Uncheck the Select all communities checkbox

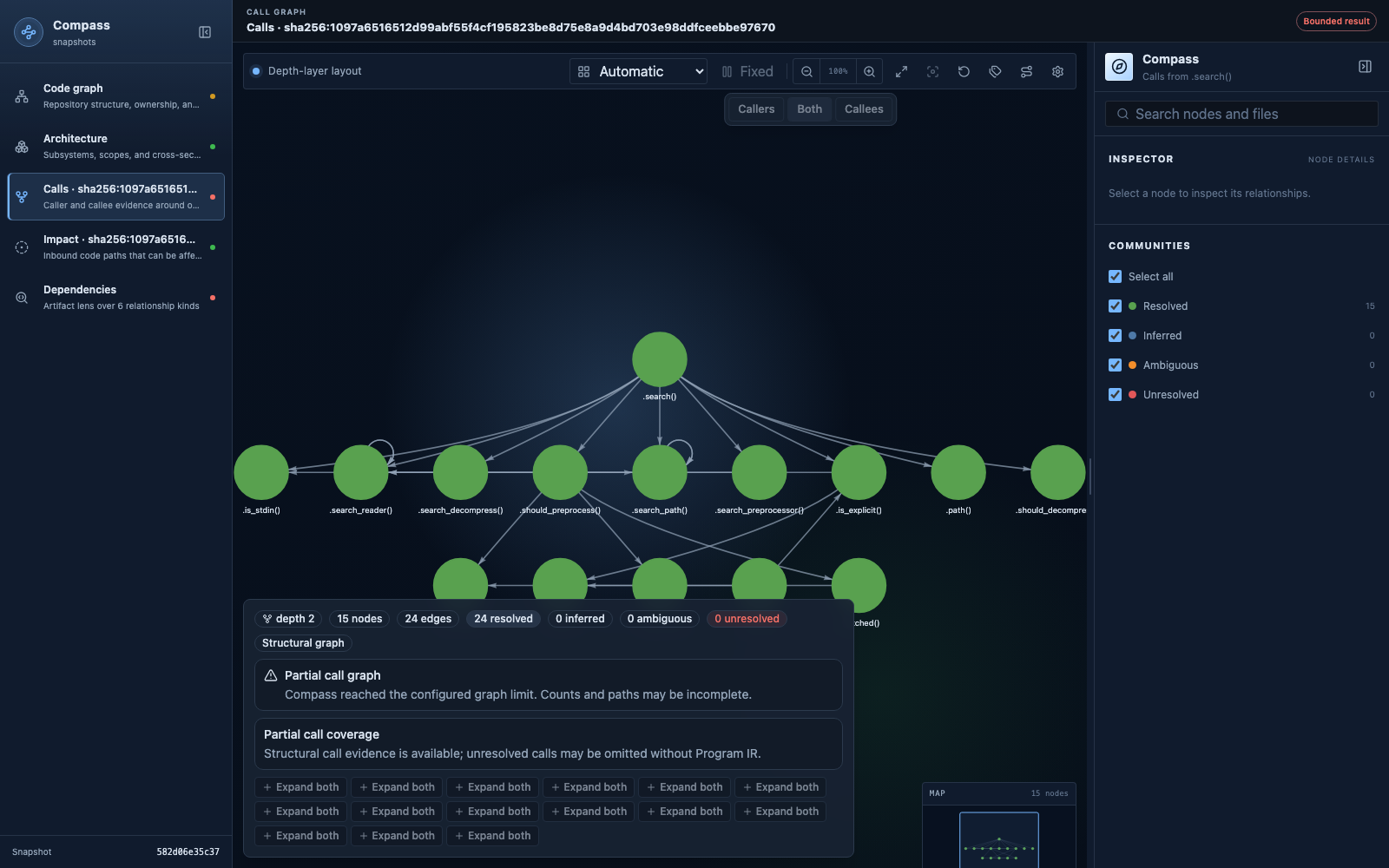1115,276
